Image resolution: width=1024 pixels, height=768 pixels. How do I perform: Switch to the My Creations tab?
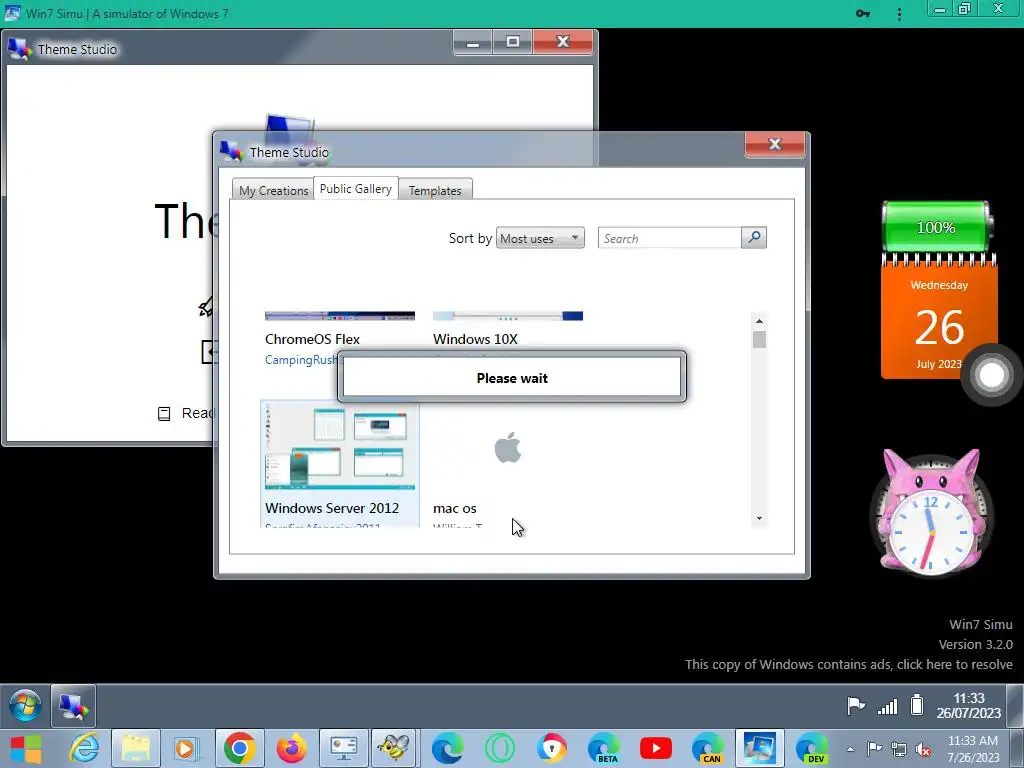273,190
